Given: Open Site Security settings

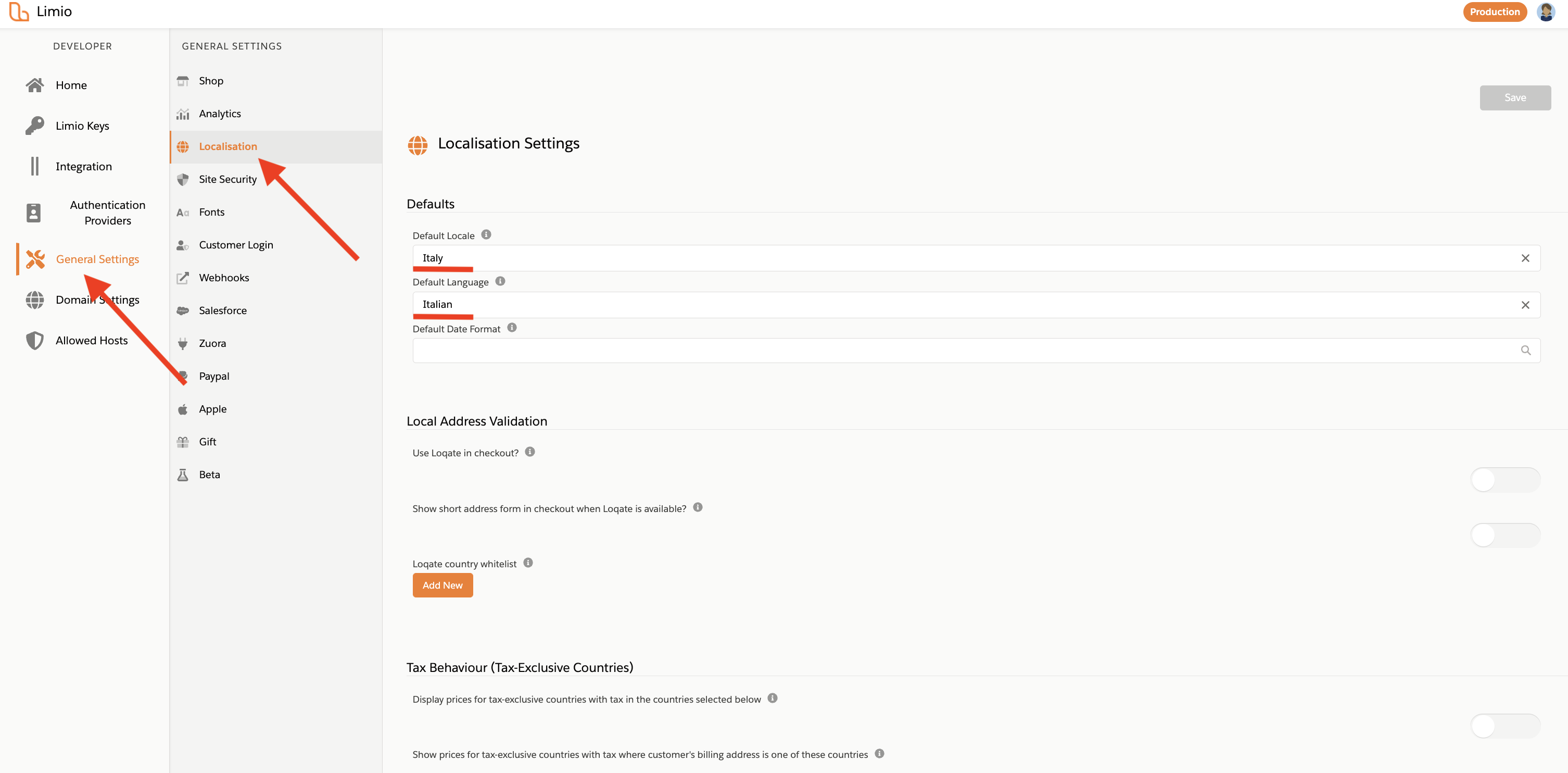Looking at the screenshot, I should pos(227,179).
